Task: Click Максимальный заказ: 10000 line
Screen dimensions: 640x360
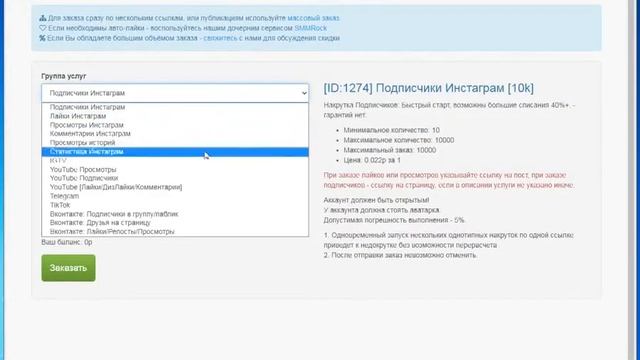Action: click(390, 150)
